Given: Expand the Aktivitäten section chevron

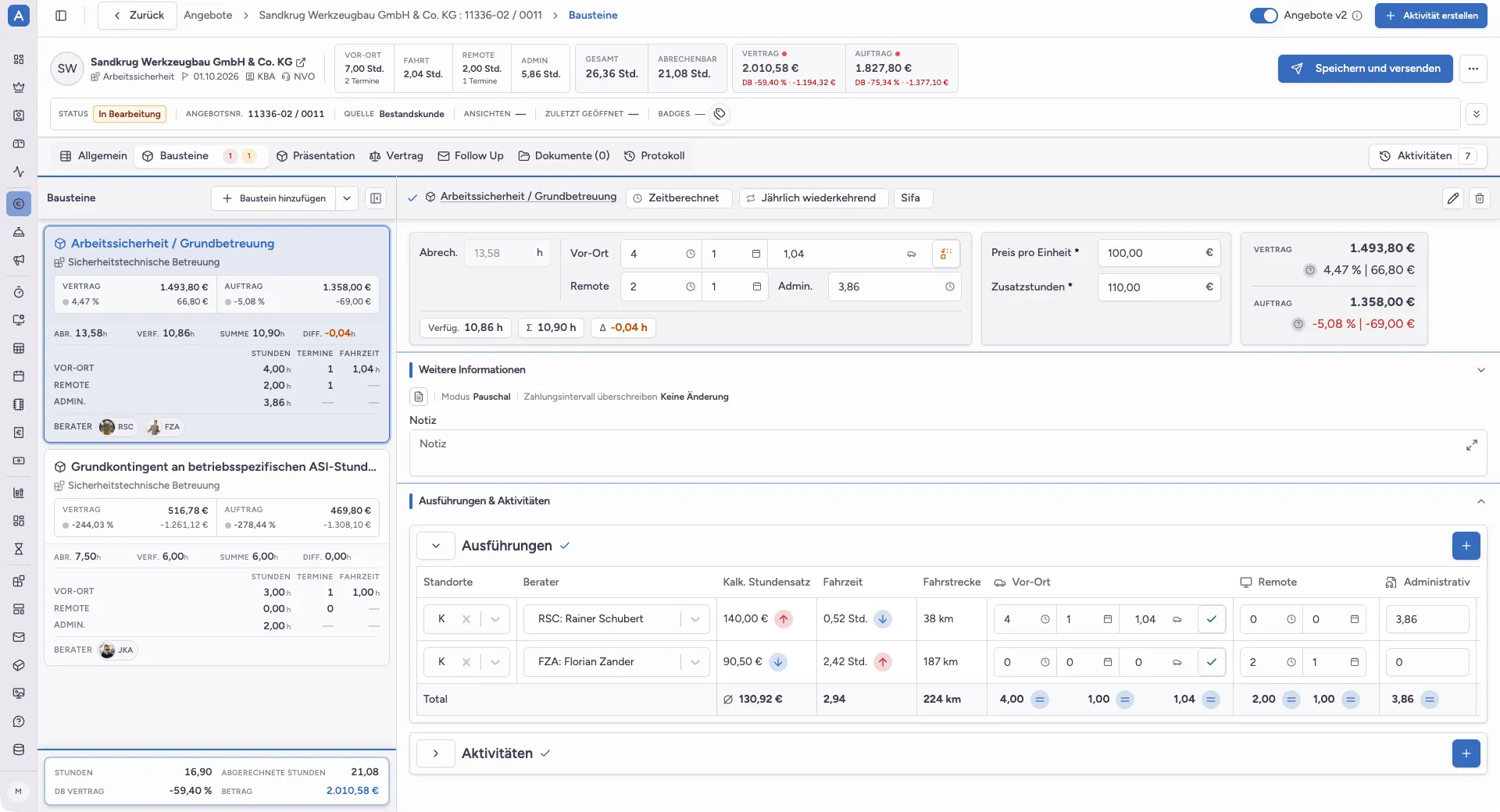Looking at the screenshot, I should 436,753.
